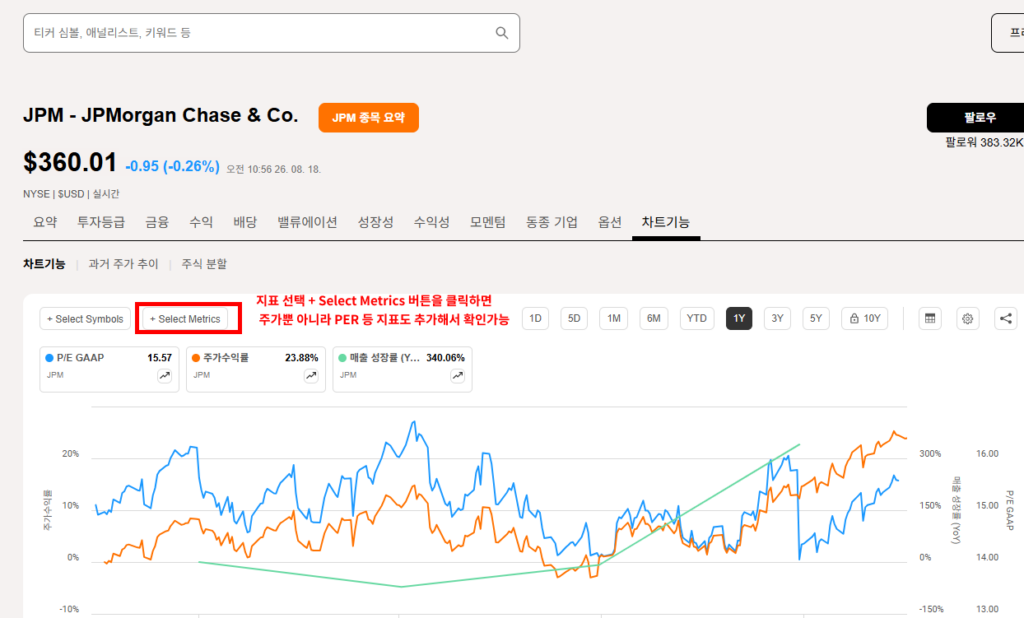This screenshot has height=618, width=1024.
Task: Click the share chart icon
Action: [1006, 318]
